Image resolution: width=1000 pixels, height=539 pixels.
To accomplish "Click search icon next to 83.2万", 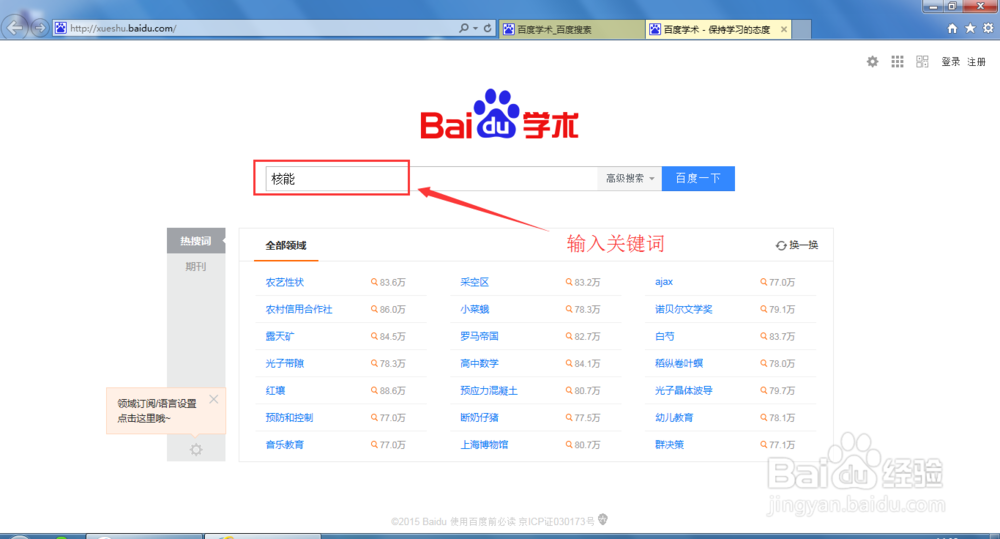I will [x=569, y=282].
